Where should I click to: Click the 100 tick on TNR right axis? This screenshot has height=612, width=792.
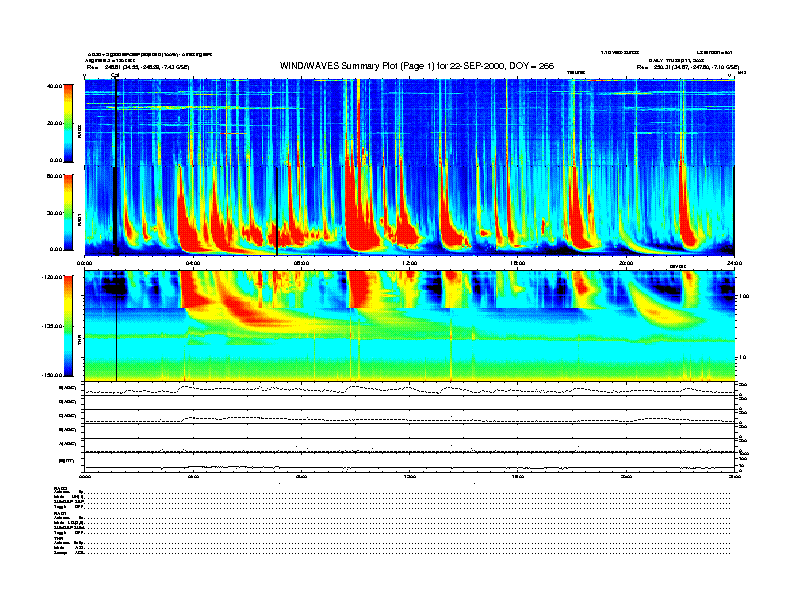(744, 296)
